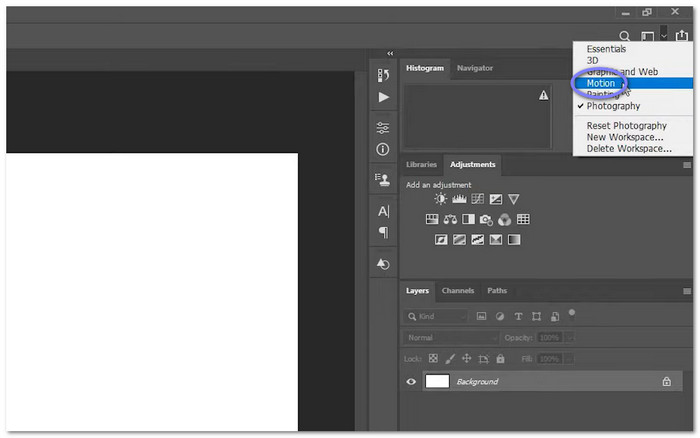Toggle lock all padlock in Lock row
The width and height of the screenshot is (700, 438).
pyautogui.click(x=500, y=359)
